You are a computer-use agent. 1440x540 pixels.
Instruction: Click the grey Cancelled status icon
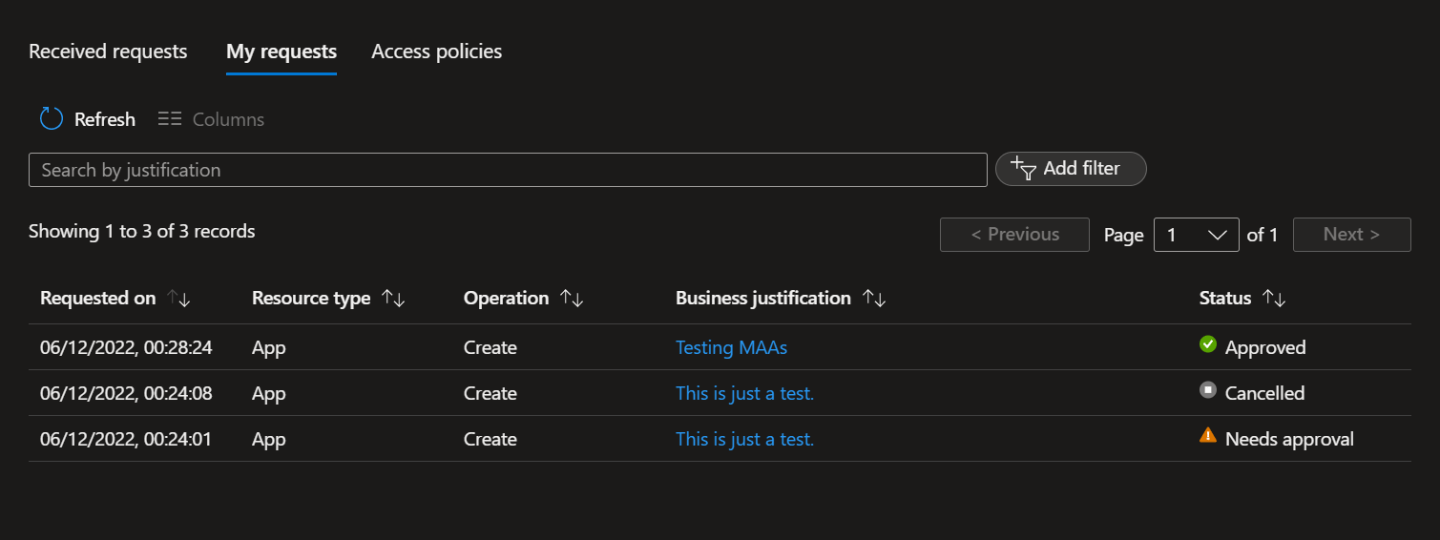click(x=1208, y=391)
